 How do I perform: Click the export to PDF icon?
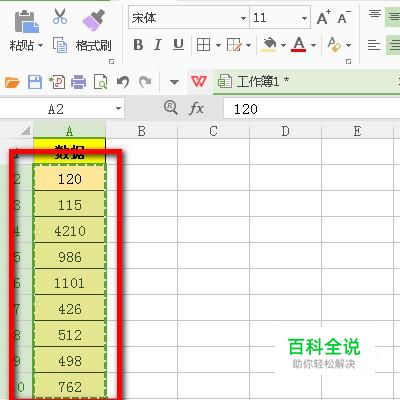coord(57,82)
